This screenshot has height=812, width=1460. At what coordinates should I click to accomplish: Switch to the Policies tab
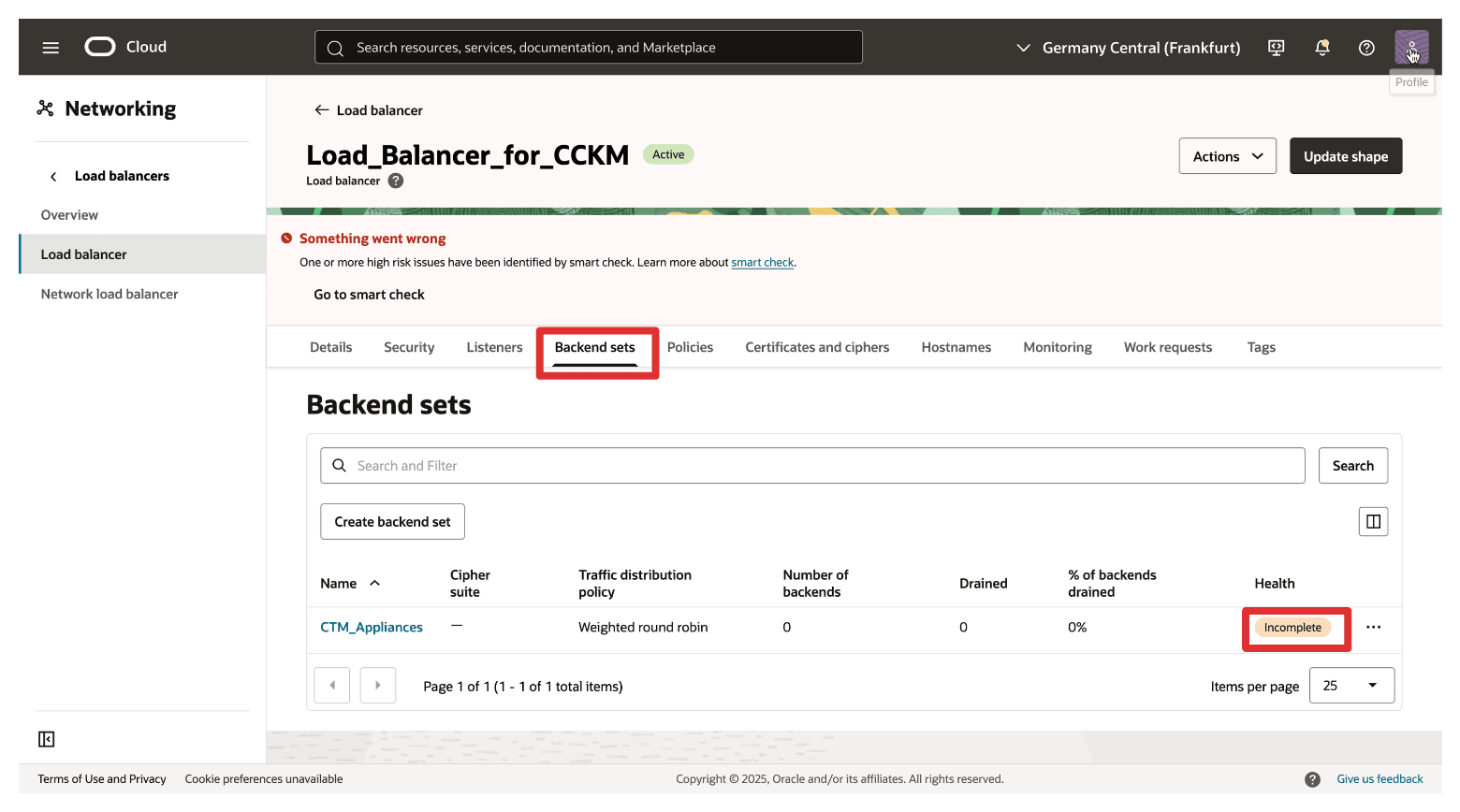[x=690, y=347]
